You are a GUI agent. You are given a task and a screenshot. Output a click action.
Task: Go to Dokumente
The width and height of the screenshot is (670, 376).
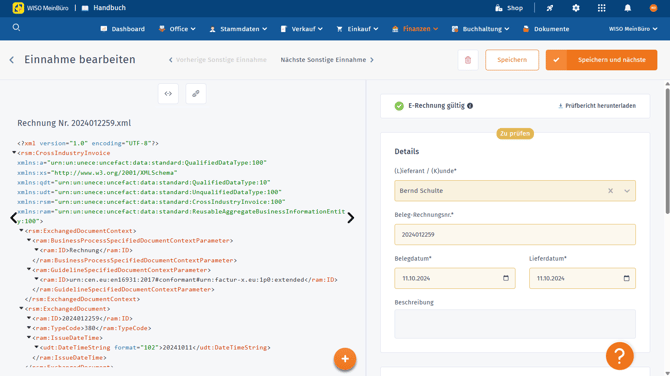[546, 29]
